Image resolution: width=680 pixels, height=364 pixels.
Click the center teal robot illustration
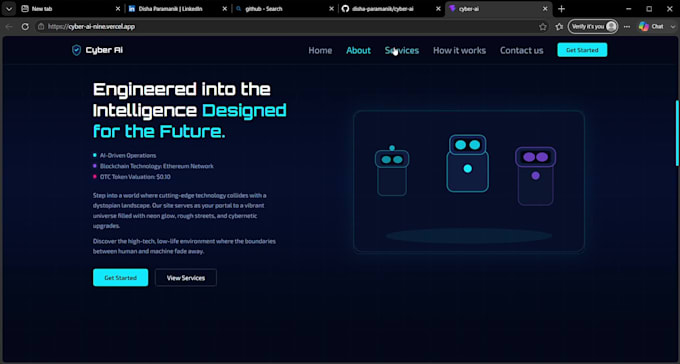tap(468, 163)
